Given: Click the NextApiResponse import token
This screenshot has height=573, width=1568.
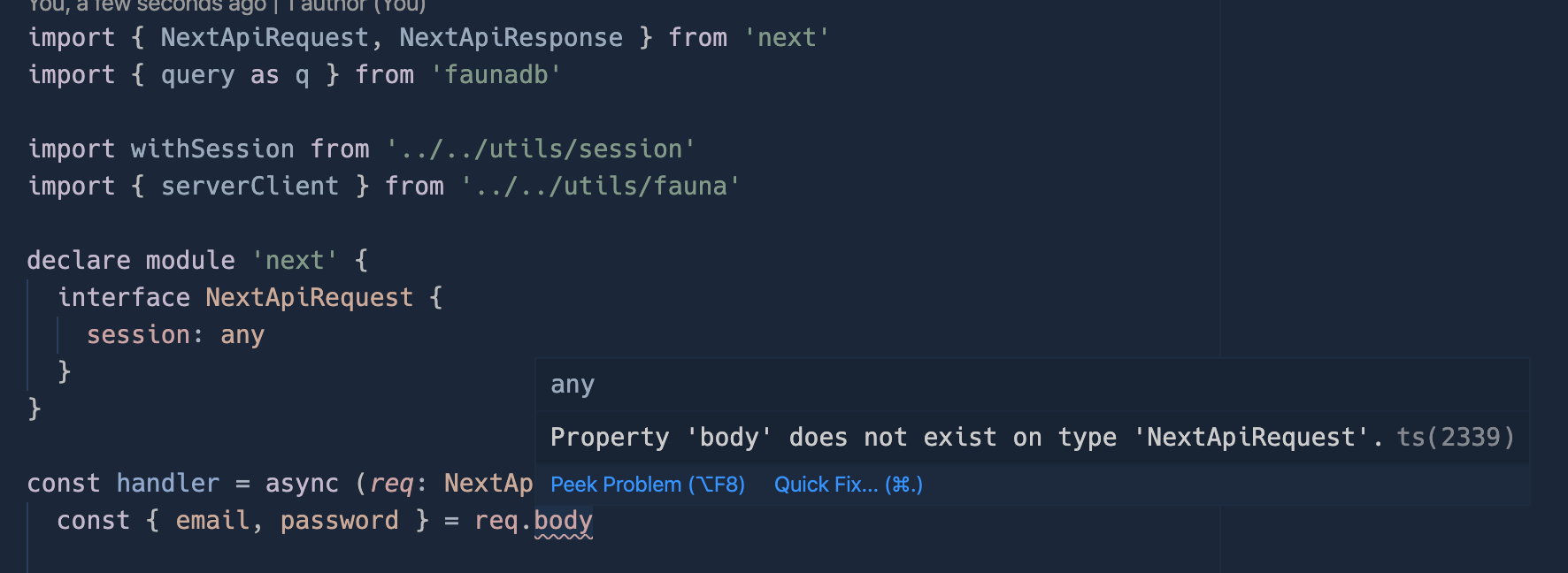Looking at the screenshot, I should pos(511,37).
